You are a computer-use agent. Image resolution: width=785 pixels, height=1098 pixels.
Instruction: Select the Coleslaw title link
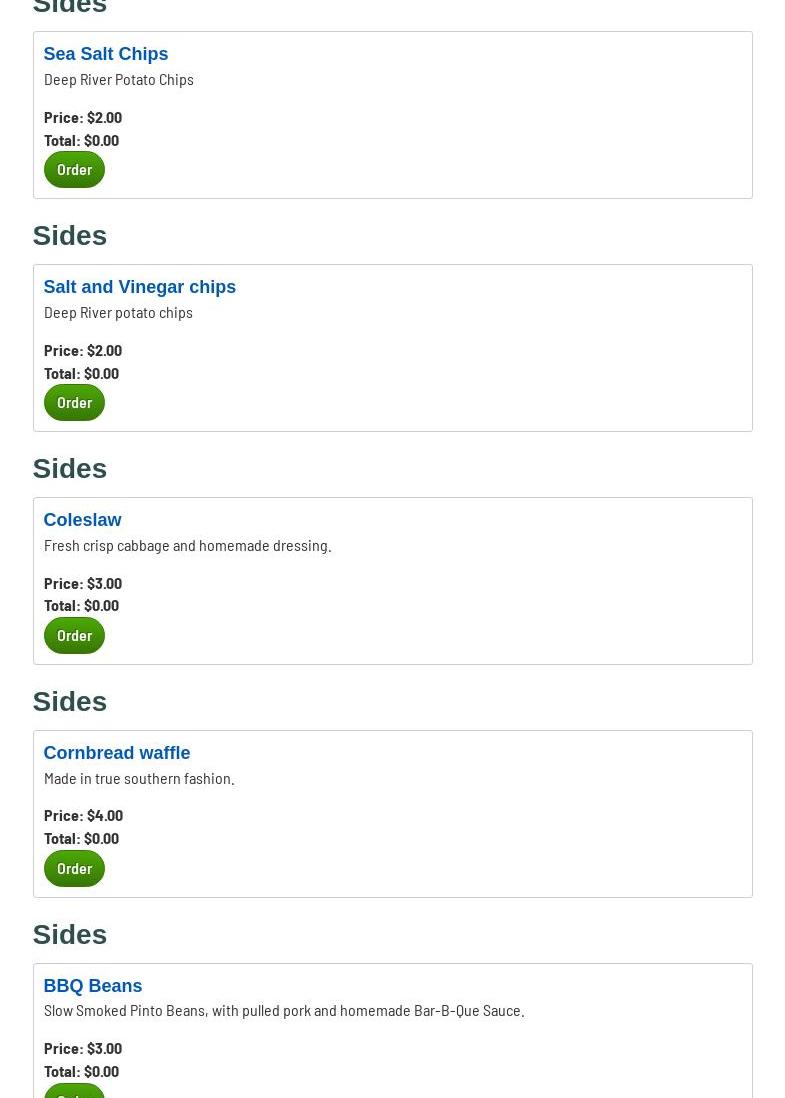click(82, 520)
